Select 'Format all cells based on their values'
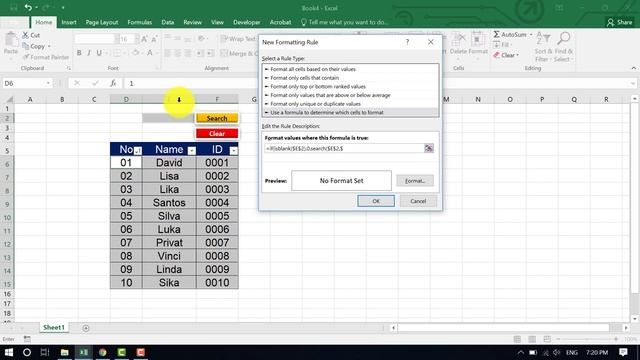Image resolution: width=640 pixels, height=360 pixels. [313, 69]
